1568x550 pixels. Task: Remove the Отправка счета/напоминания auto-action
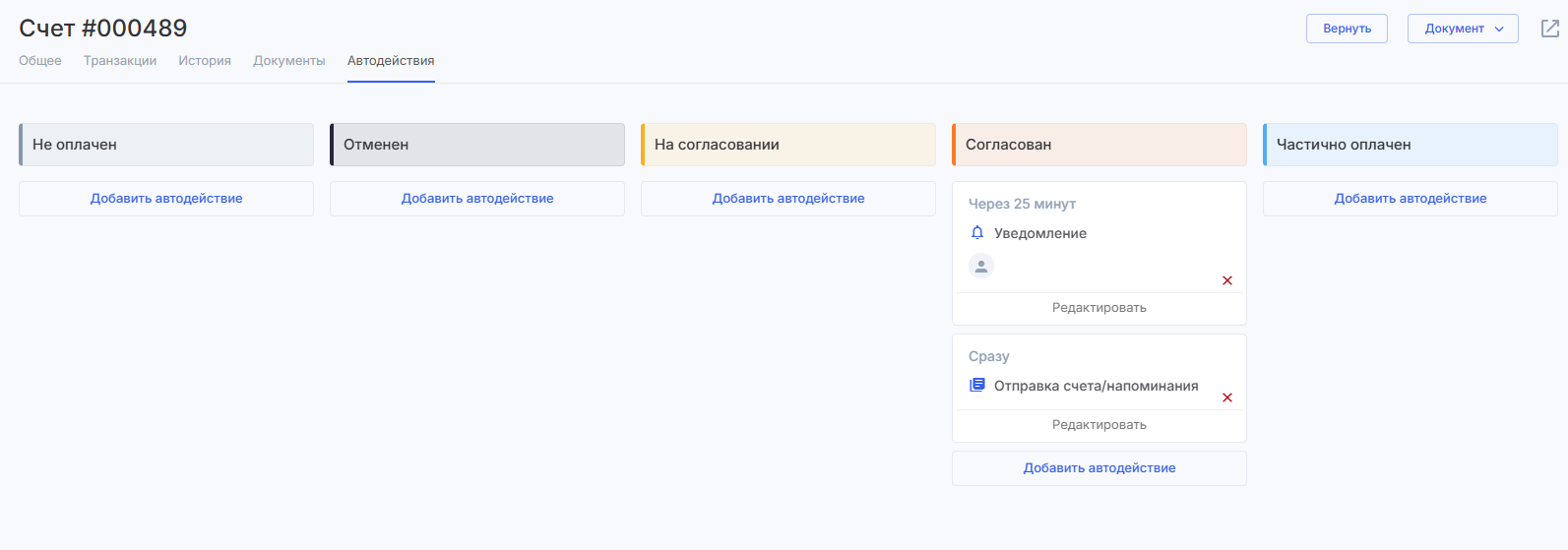[1227, 397]
